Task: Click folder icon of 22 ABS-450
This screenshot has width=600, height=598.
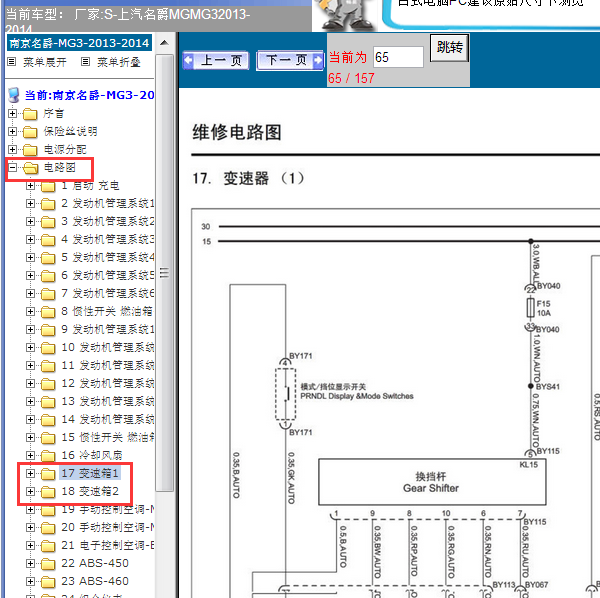Action: pyautogui.click(x=48, y=564)
